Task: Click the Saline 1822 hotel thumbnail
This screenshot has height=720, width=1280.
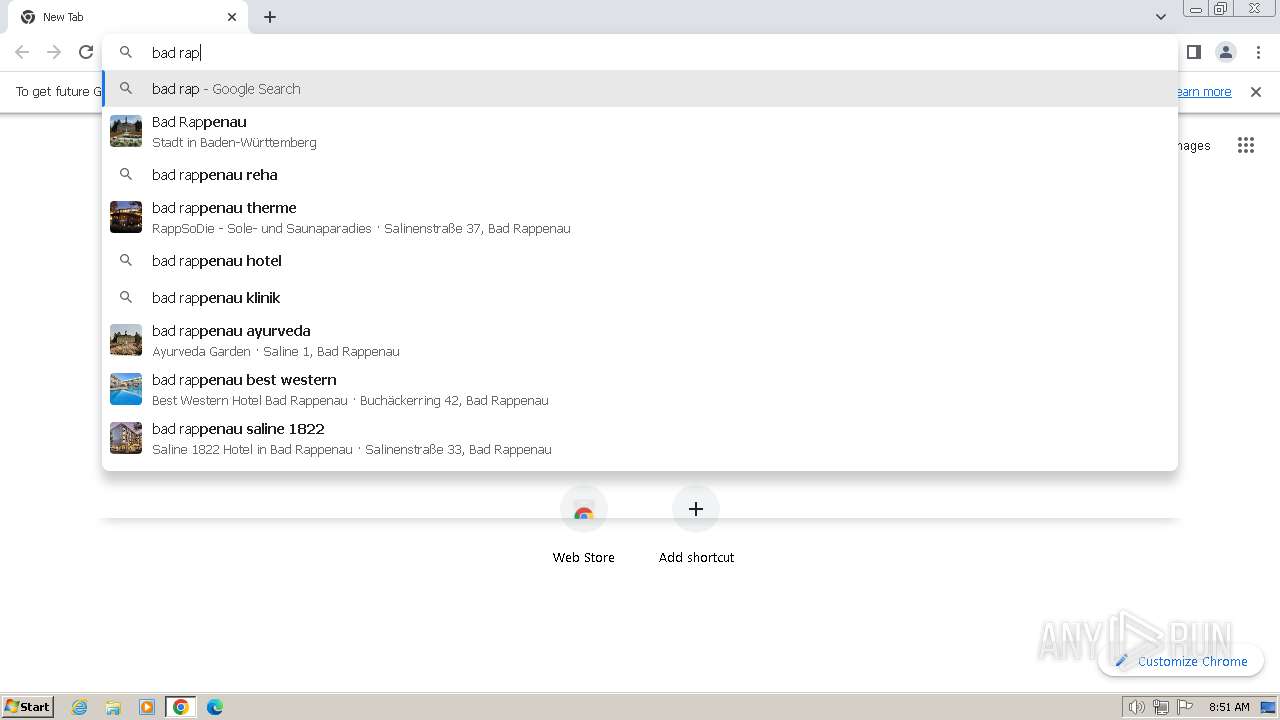Action: coord(126,438)
